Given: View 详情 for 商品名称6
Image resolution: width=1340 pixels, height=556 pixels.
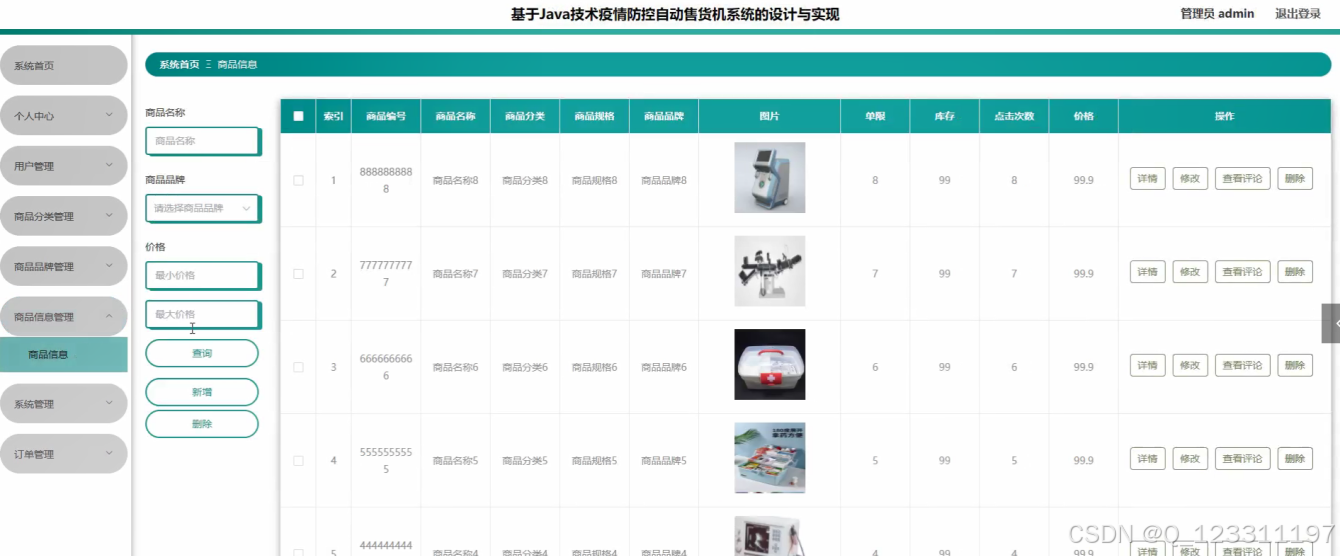Looking at the screenshot, I should click(x=1147, y=366).
